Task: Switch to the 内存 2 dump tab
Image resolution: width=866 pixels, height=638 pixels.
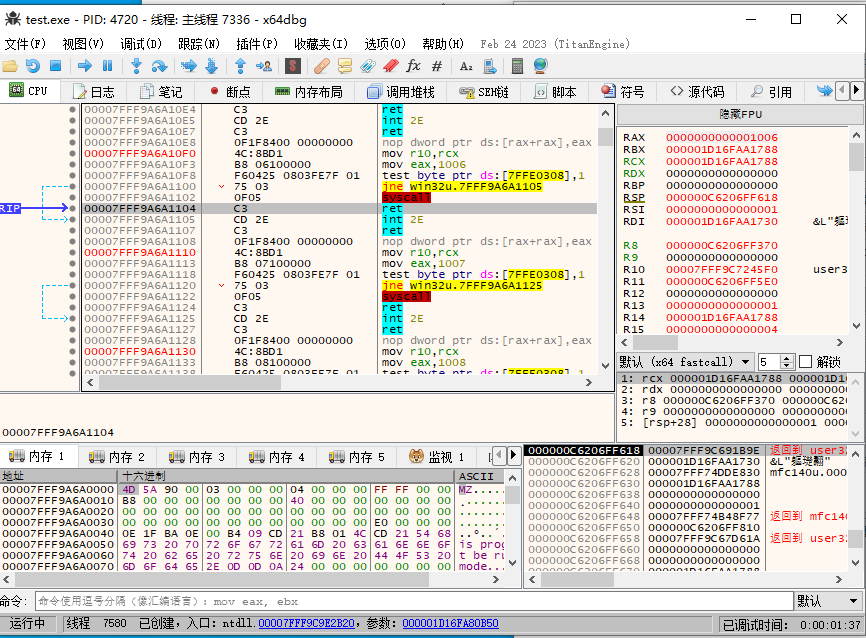Action: [x=117, y=457]
